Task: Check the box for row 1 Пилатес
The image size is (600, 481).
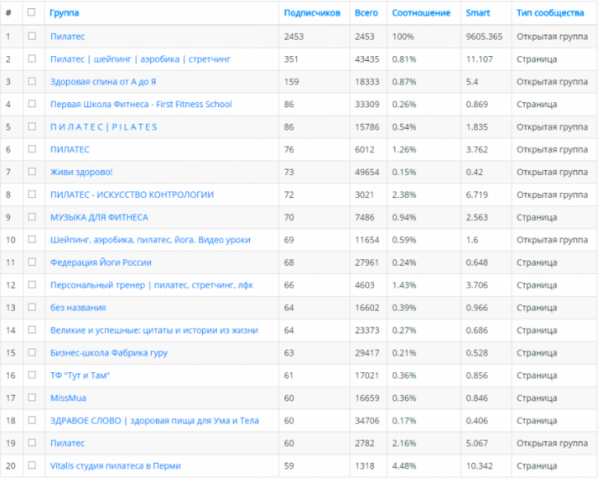Action: (x=32, y=36)
